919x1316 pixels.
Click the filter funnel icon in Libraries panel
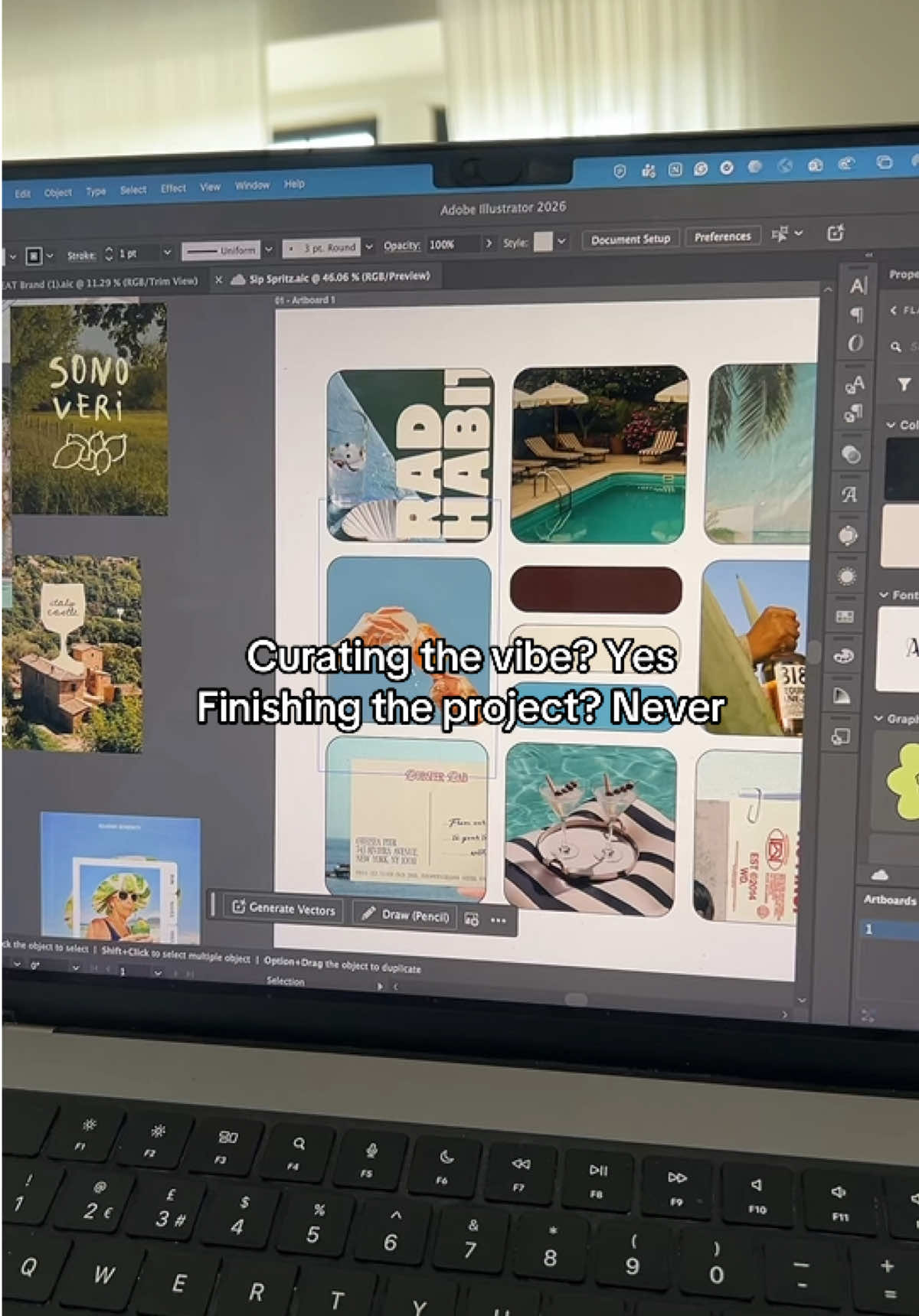tap(904, 384)
